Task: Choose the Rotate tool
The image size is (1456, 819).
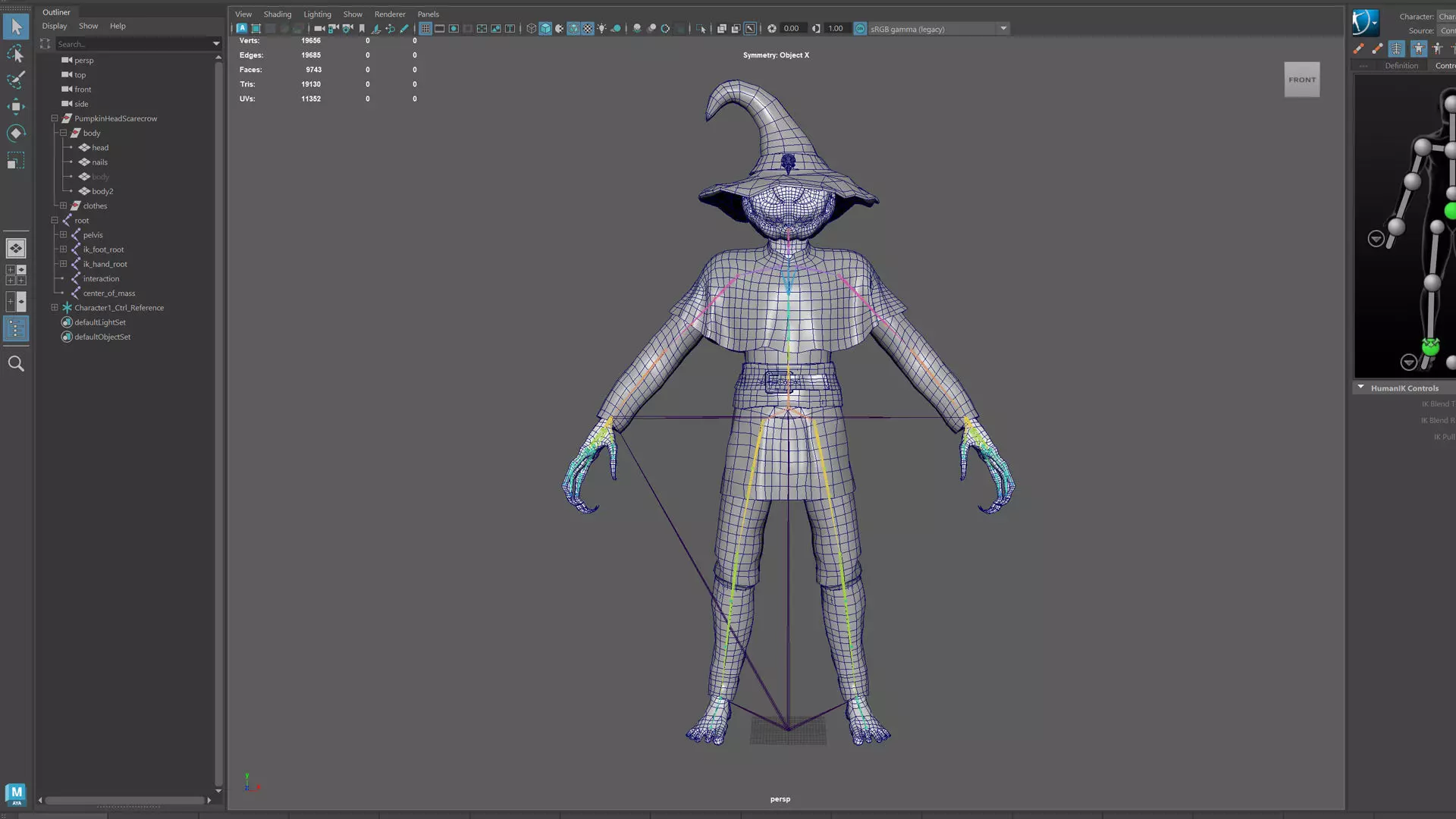Action: click(x=16, y=133)
